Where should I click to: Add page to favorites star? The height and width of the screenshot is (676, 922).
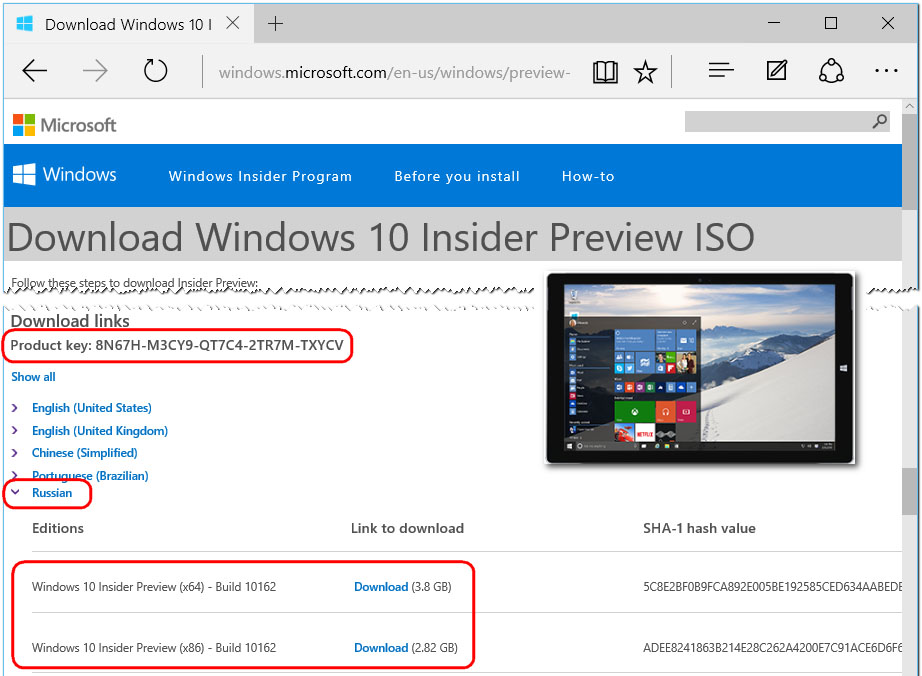[645, 72]
